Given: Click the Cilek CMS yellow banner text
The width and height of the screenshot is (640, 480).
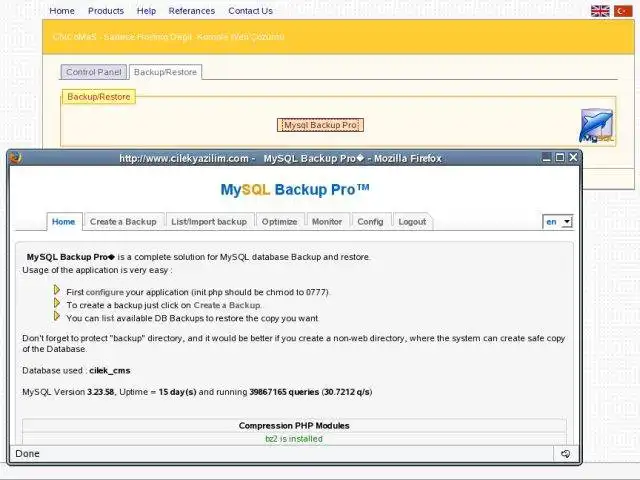Looking at the screenshot, I should coord(169,37).
